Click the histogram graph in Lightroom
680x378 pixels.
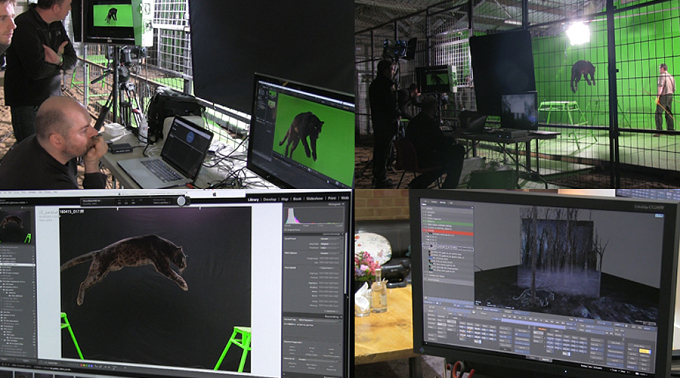click(314, 216)
